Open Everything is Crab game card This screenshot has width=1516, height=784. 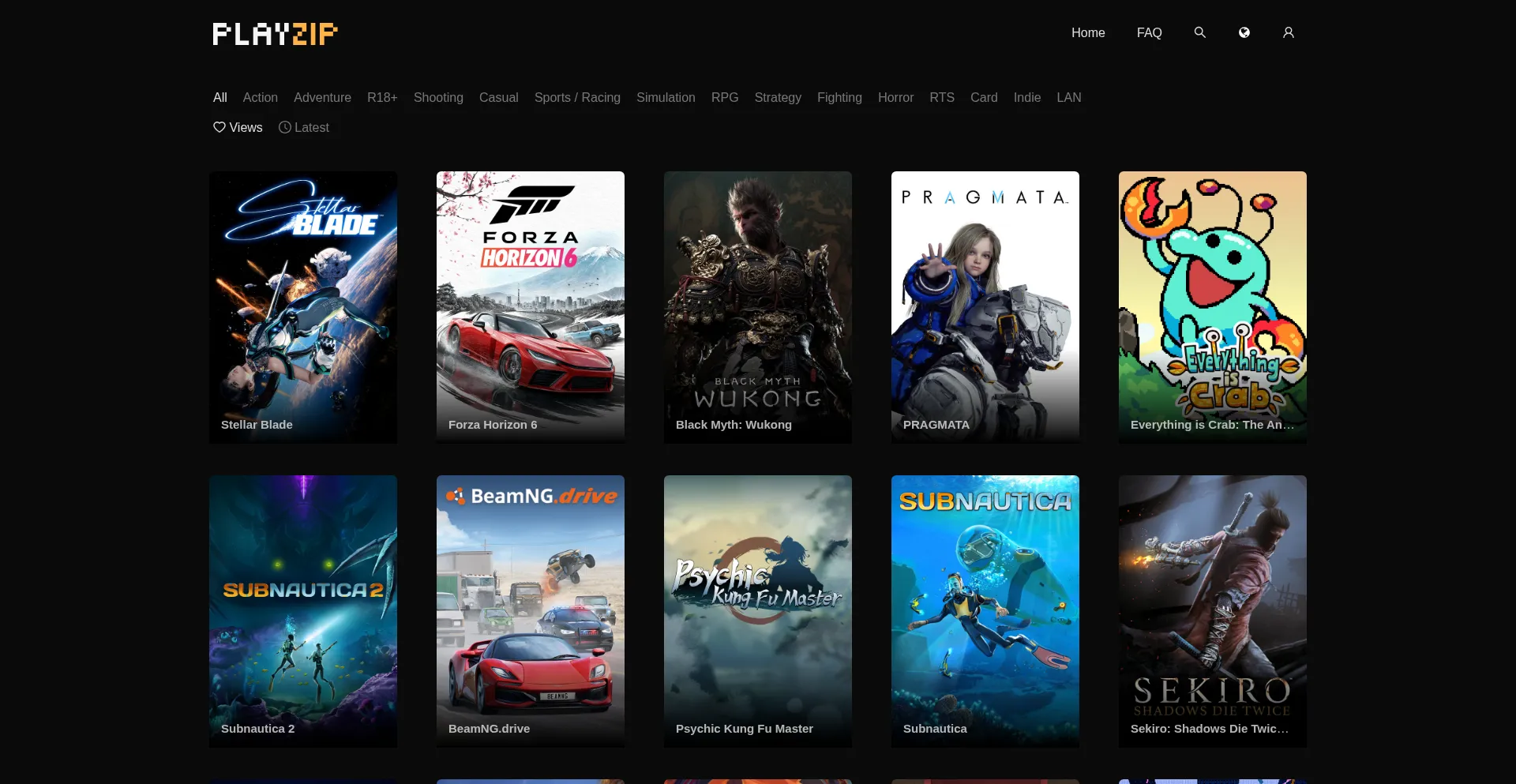(1213, 307)
